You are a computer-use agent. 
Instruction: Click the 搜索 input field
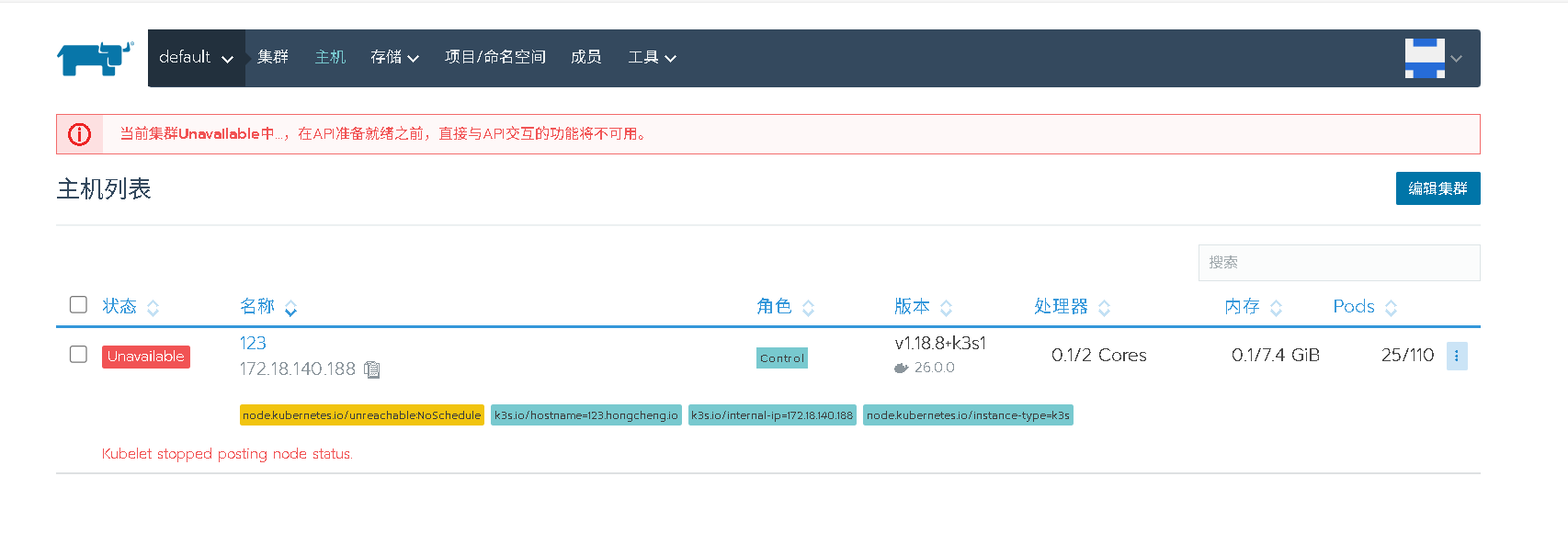pos(1338,263)
